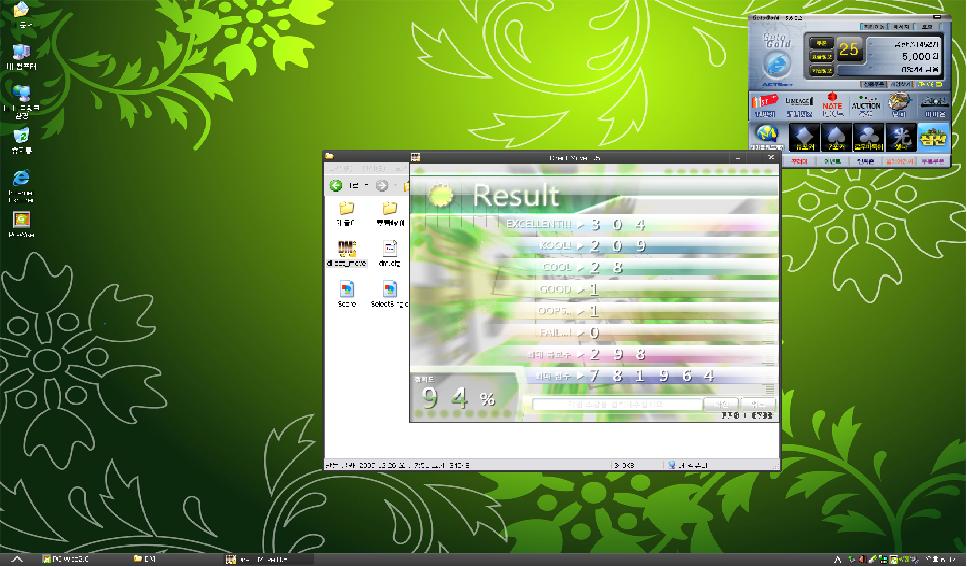Click the green text link in GetoGold bottom row

tap(833, 161)
